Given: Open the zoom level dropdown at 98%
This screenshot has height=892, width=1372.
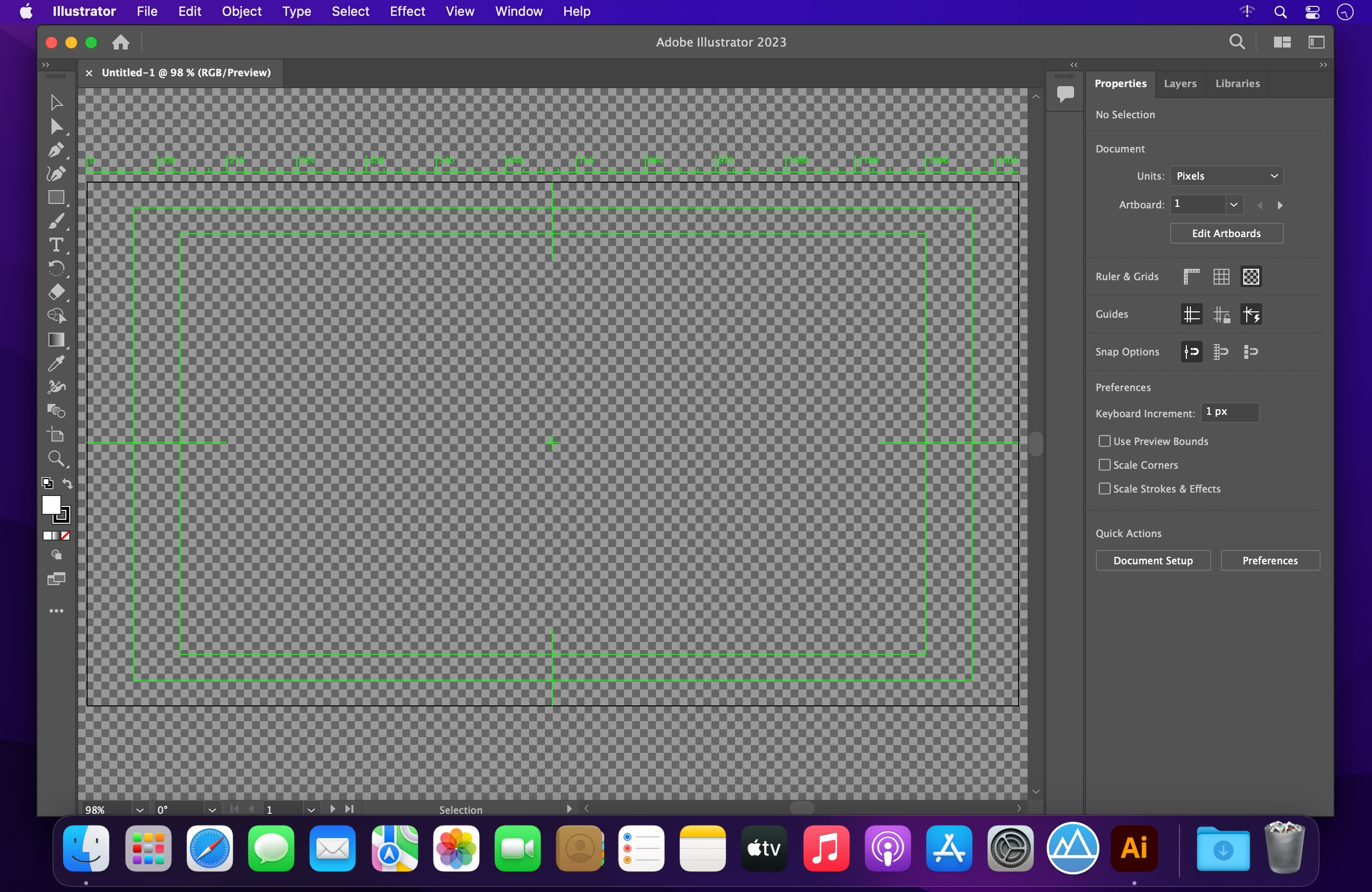Looking at the screenshot, I should [x=140, y=809].
